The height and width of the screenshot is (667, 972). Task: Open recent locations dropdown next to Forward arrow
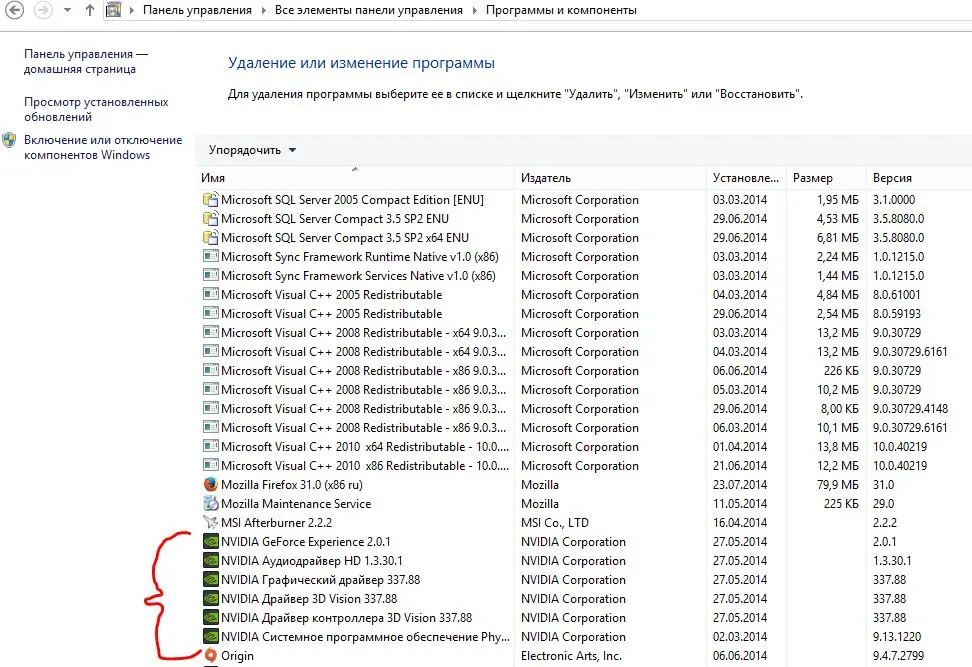click(68, 11)
